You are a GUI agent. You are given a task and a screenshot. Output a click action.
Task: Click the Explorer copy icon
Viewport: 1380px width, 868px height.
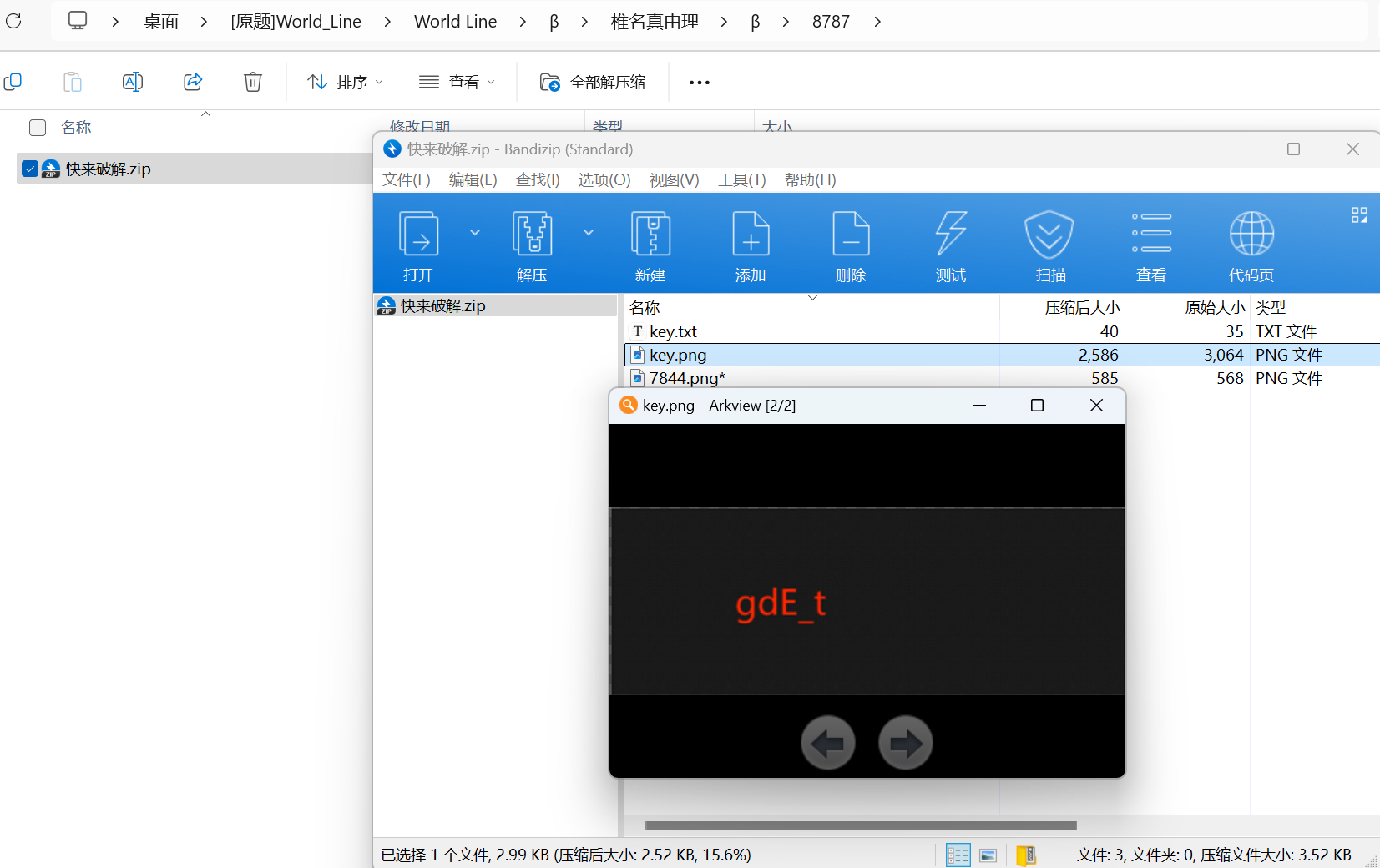[13, 82]
